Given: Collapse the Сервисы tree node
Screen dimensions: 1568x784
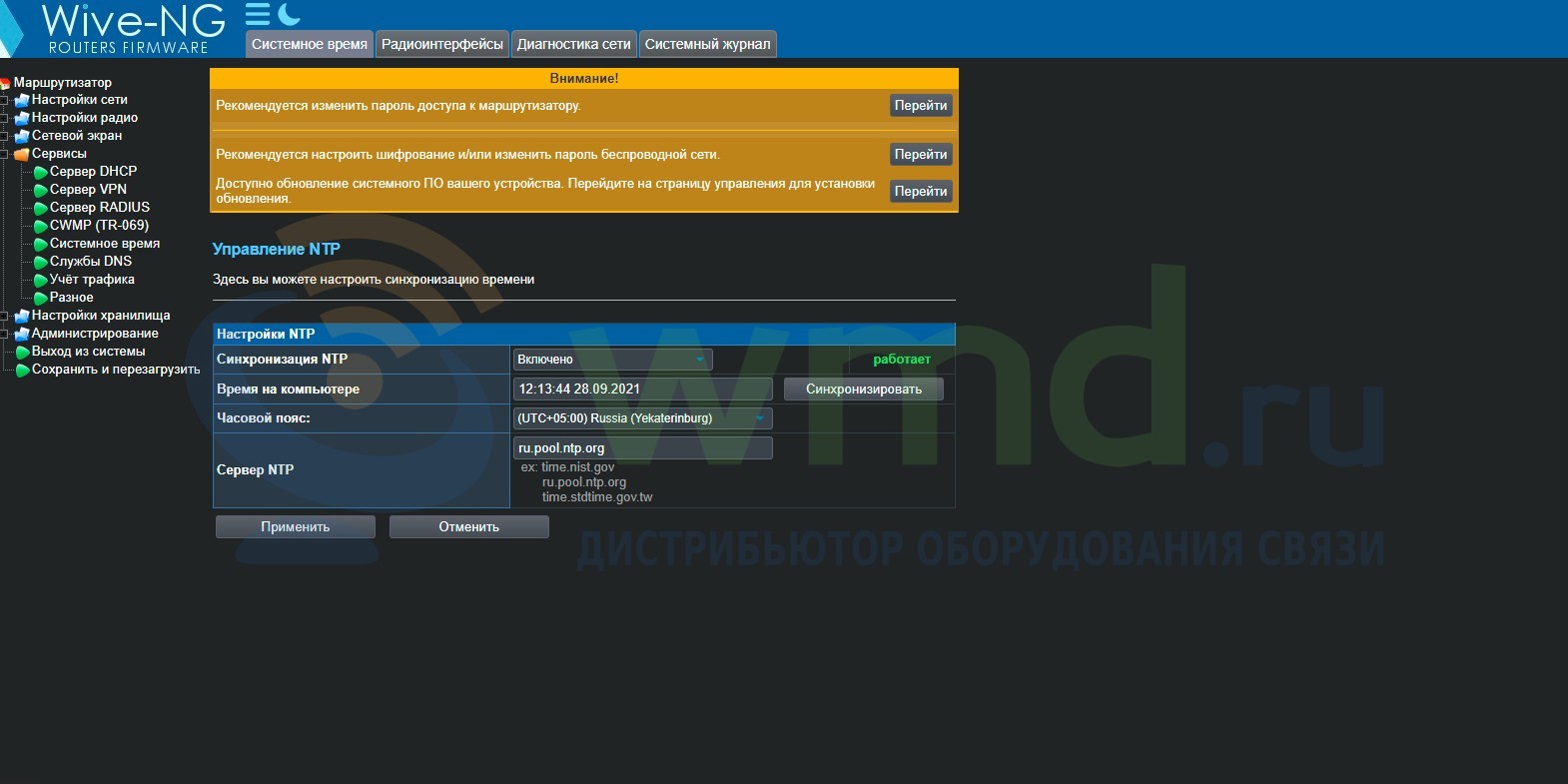Looking at the screenshot, I should coord(5,154).
